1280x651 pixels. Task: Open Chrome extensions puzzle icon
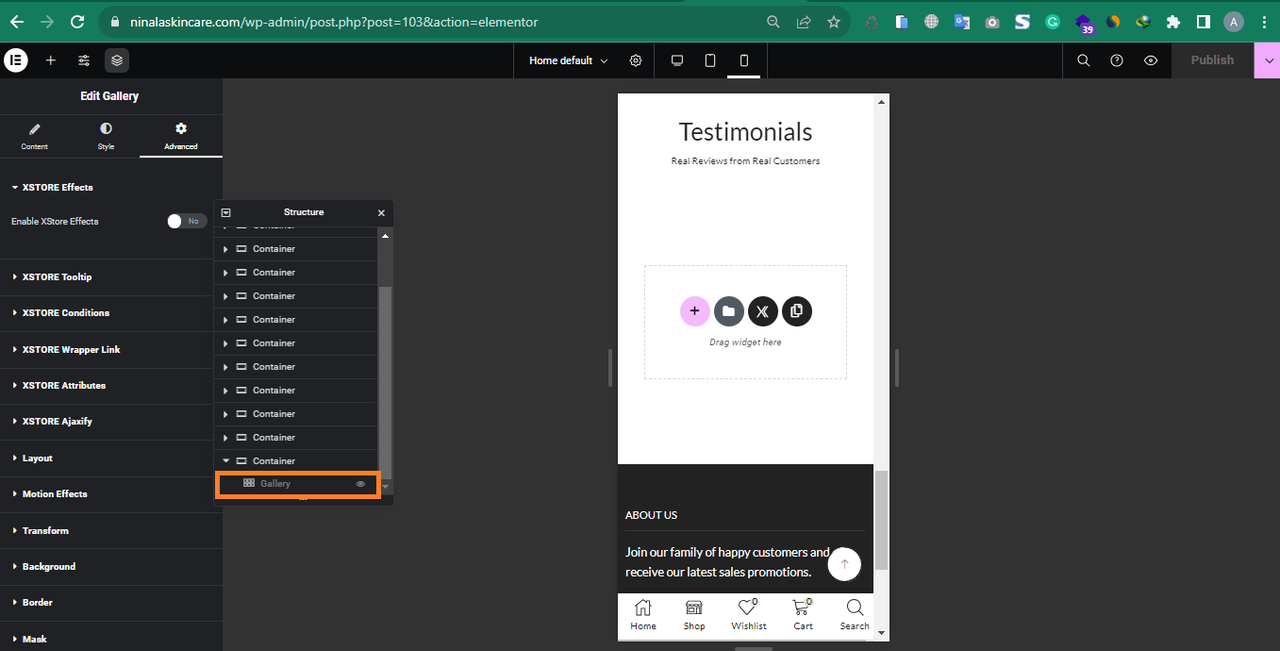1173,21
